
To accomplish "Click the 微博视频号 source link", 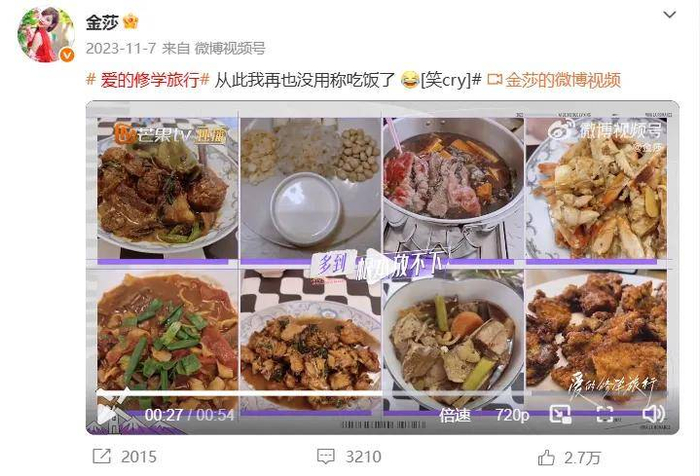I will tap(230, 48).
